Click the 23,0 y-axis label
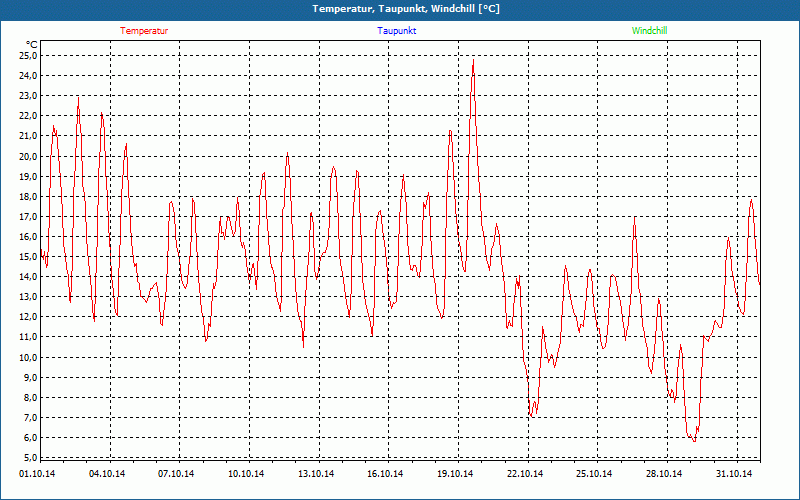 (x=29, y=95)
